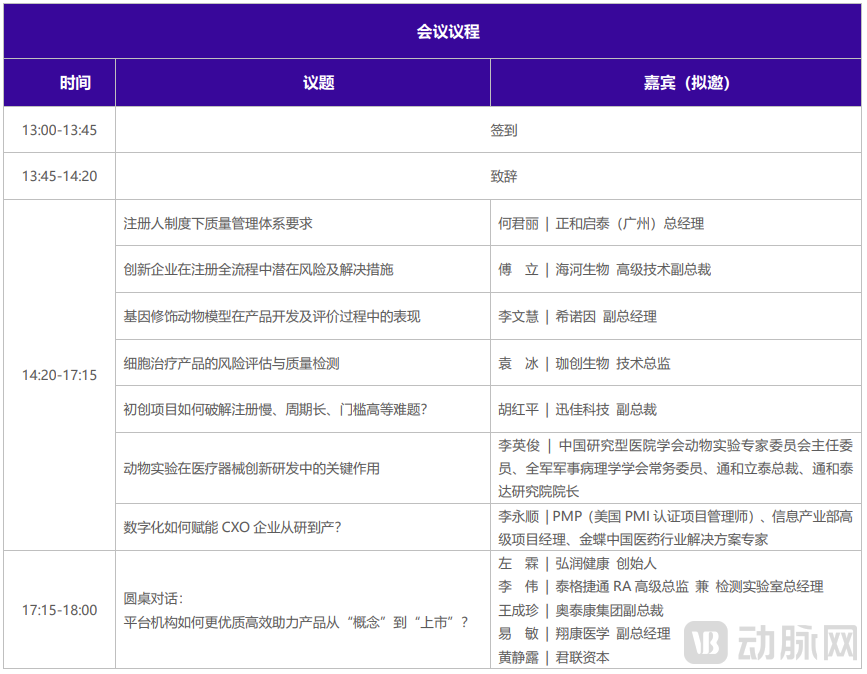Select 细胞治疗产品的风险评估与质量检测 topic
The height and width of the screenshot is (674, 867).
(220, 363)
